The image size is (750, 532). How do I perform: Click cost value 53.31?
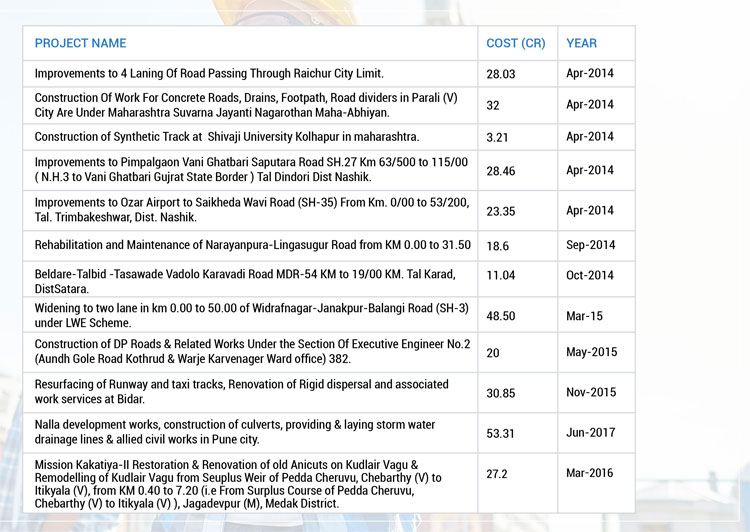500,433
